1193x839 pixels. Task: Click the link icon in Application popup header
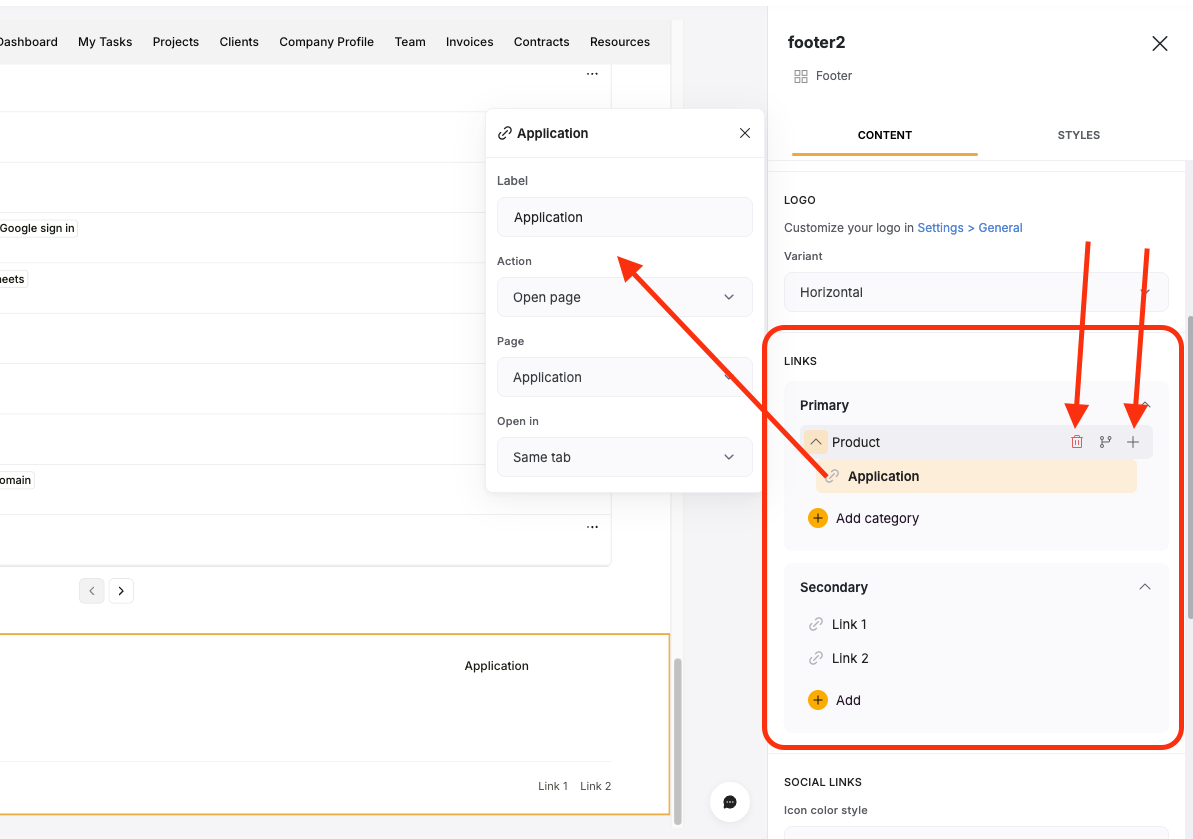[x=504, y=133]
